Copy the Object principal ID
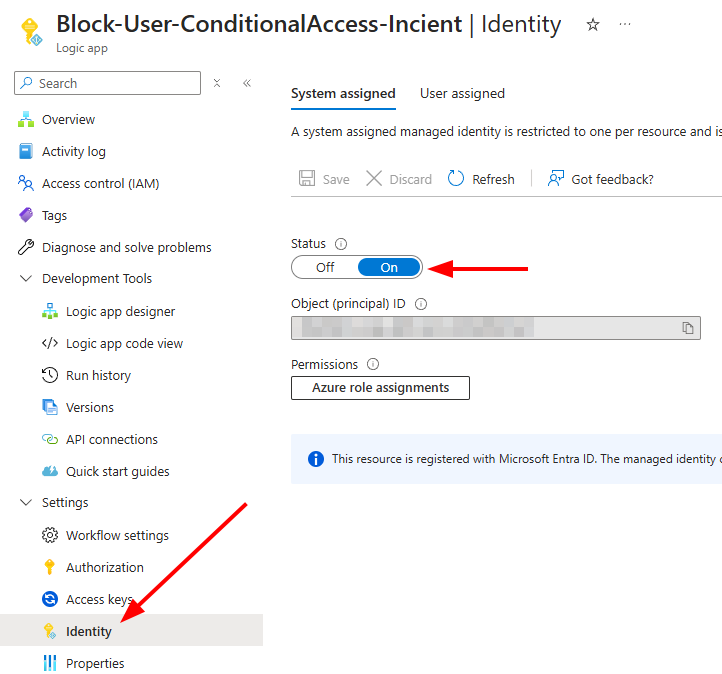The width and height of the screenshot is (722, 674). [687, 328]
